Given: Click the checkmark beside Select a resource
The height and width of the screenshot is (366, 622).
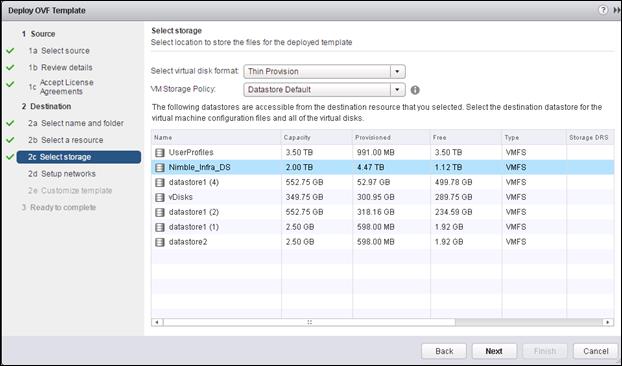Looking at the screenshot, I should click(x=10, y=140).
